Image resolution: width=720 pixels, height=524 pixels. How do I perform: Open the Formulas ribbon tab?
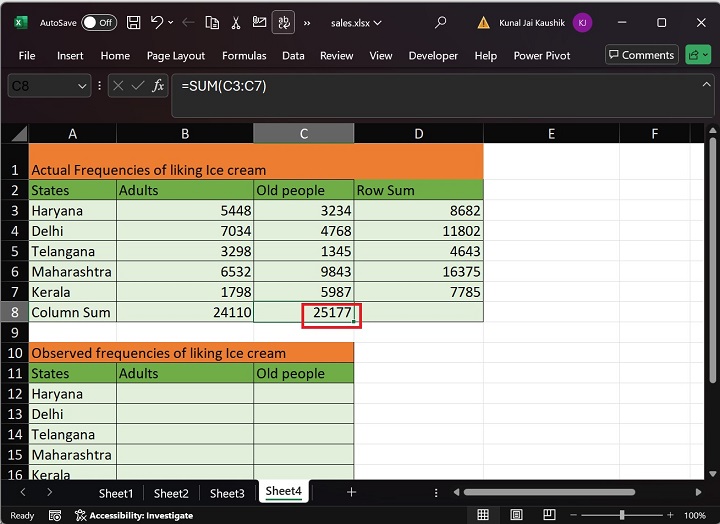tap(244, 56)
